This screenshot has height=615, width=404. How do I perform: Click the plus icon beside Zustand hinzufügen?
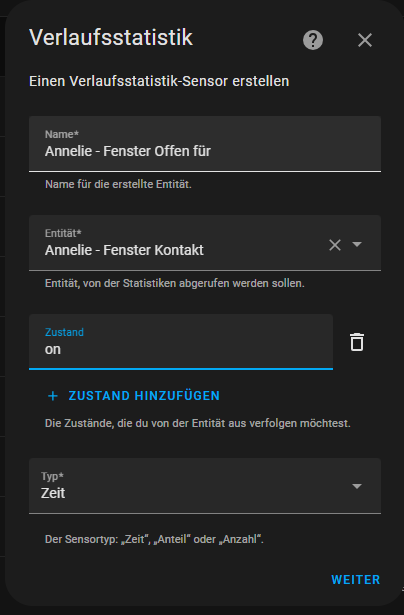(53, 396)
